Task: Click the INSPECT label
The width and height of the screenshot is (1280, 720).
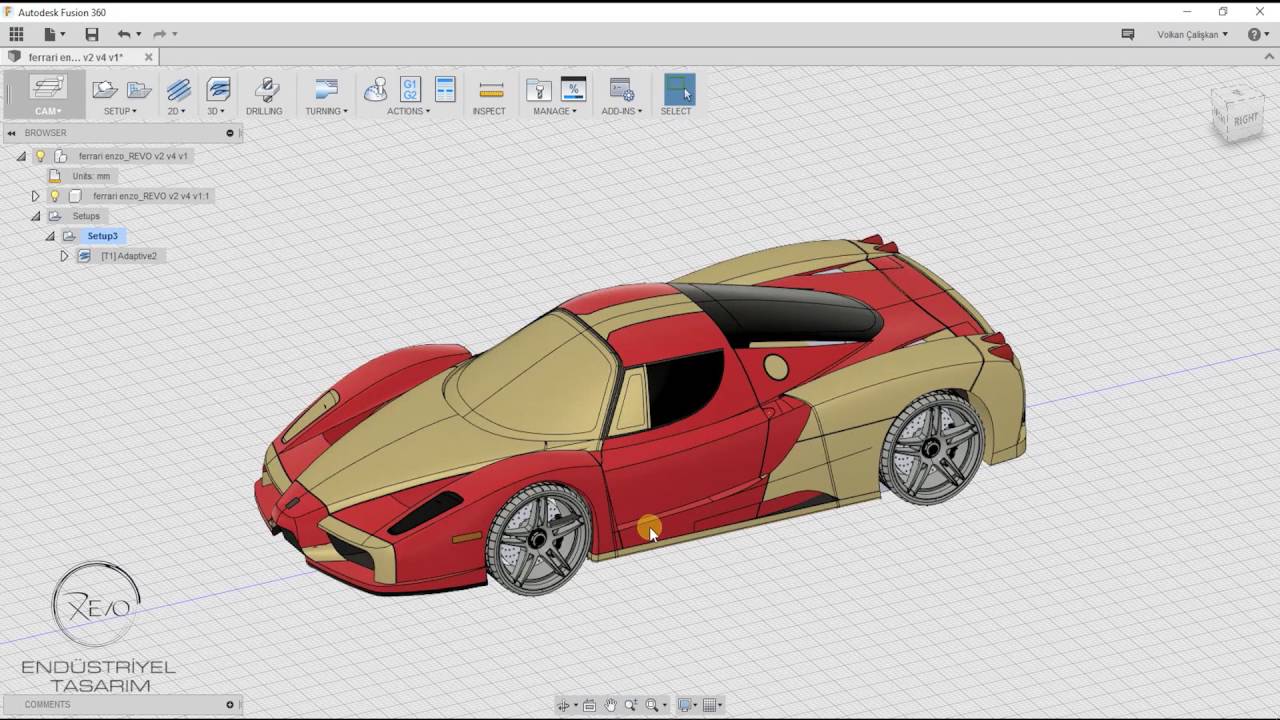Action: pyautogui.click(x=489, y=111)
